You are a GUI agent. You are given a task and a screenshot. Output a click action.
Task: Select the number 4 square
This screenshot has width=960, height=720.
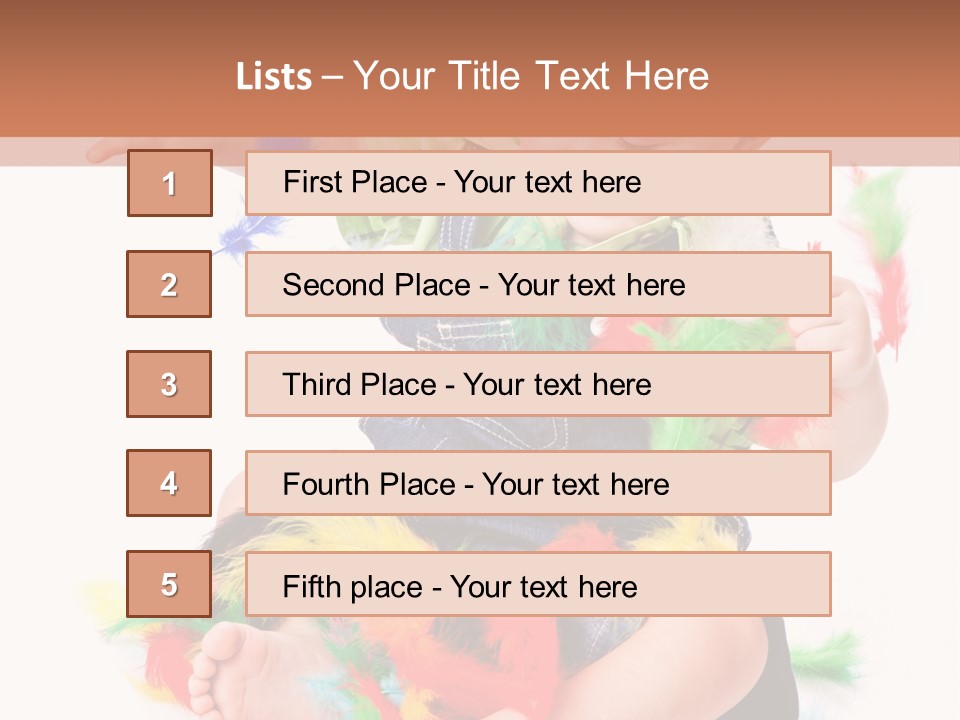(169, 483)
